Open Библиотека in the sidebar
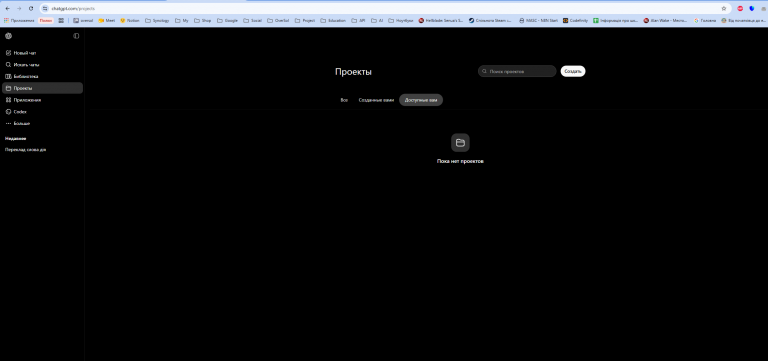This screenshot has width=768, height=361. pyautogui.click(x=42, y=76)
